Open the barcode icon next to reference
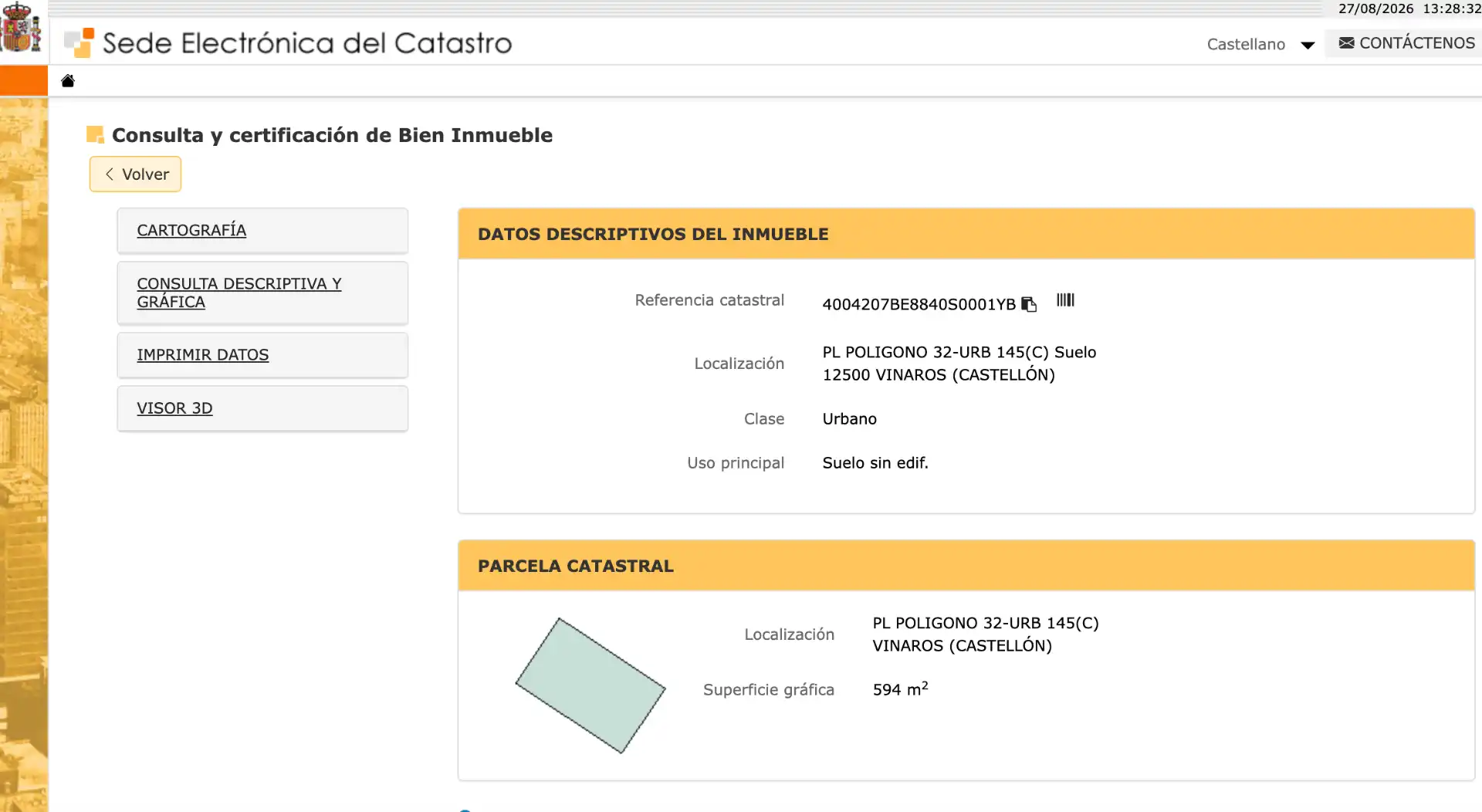This screenshot has height=812, width=1482. [x=1065, y=300]
